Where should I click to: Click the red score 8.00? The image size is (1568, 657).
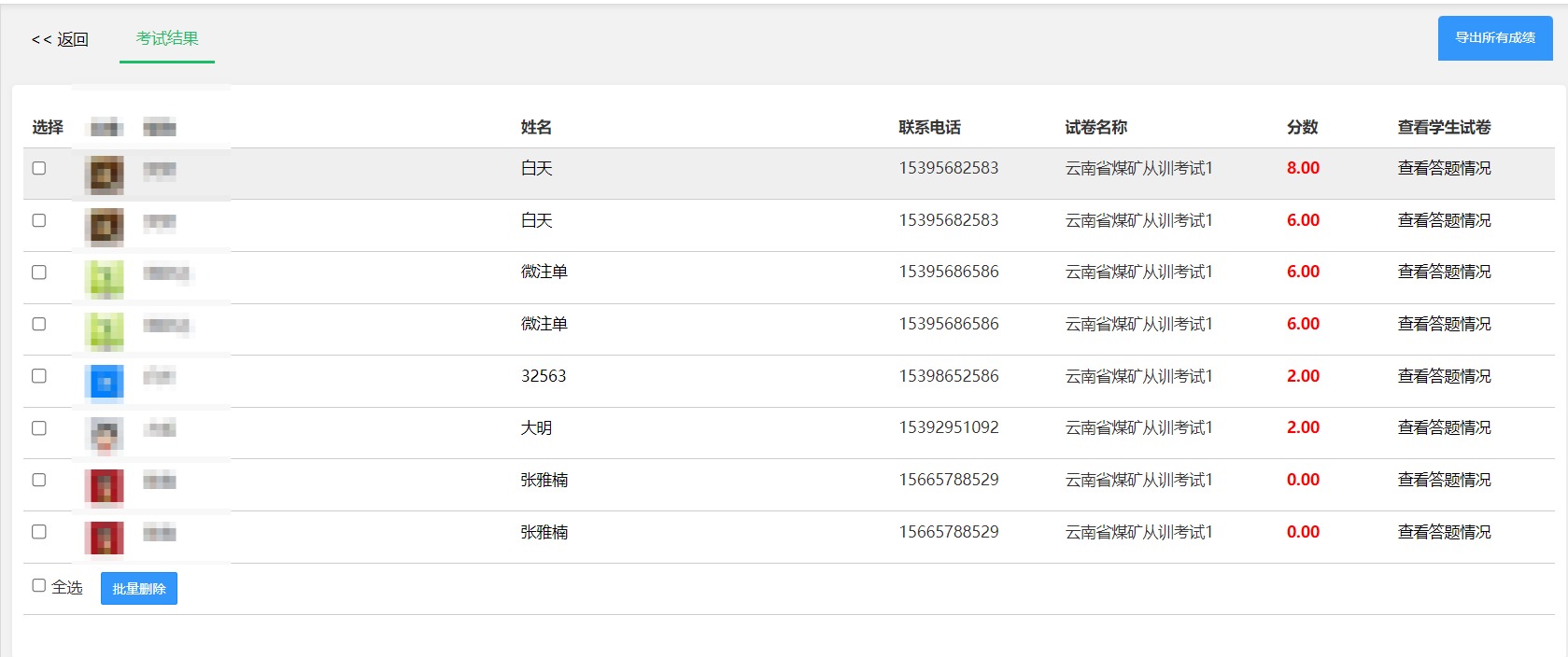coord(1303,168)
